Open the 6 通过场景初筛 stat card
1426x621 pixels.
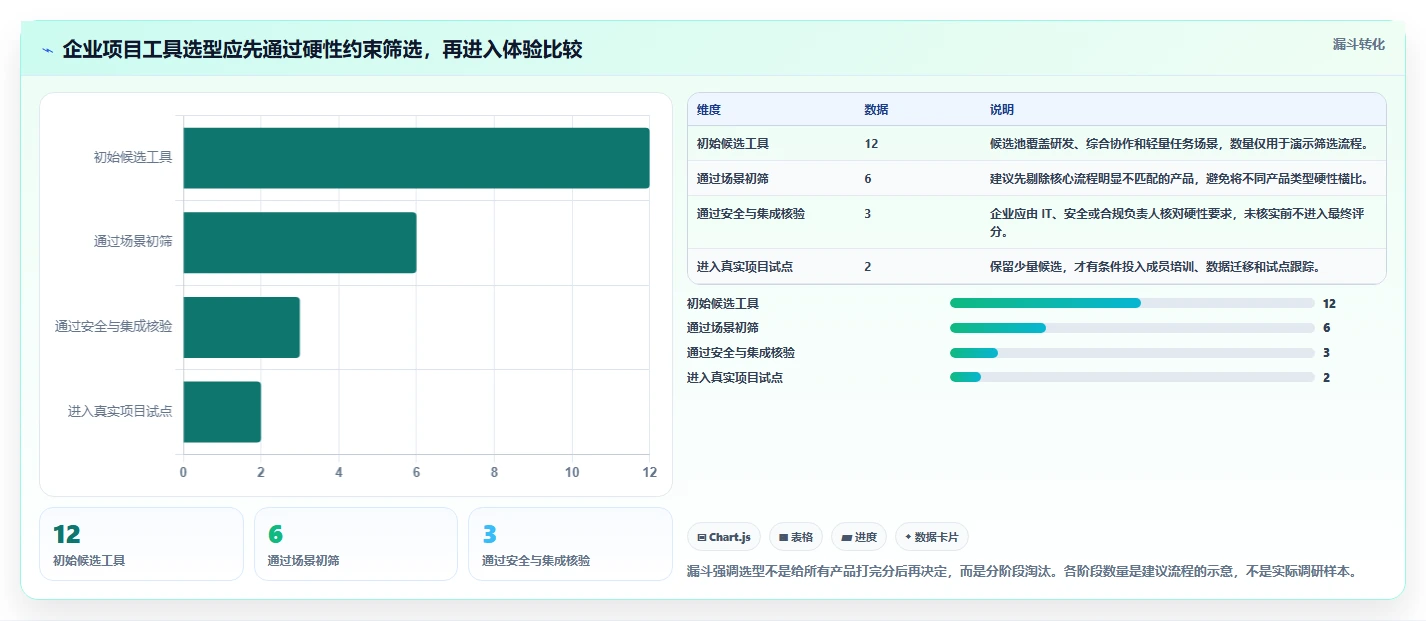[356, 544]
